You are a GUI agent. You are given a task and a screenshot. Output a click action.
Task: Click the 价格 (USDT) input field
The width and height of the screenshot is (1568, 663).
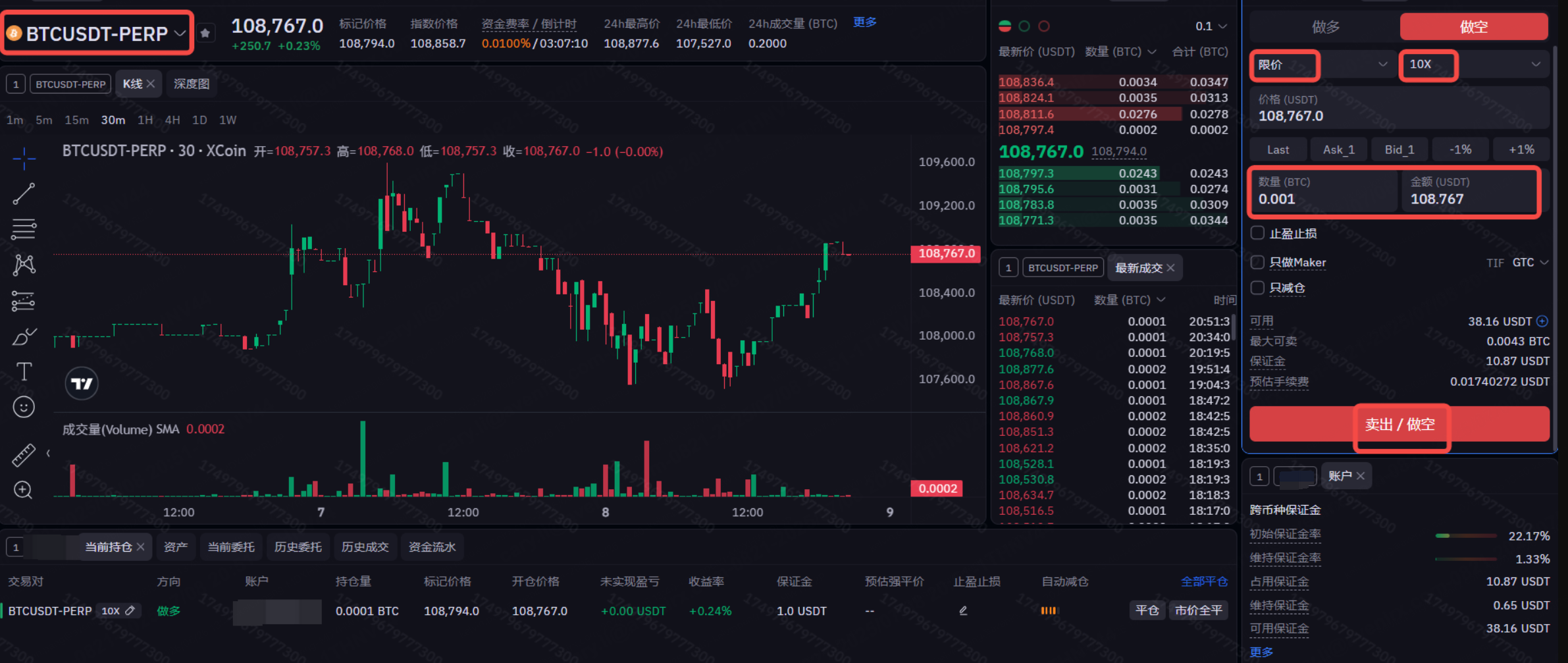[x=1399, y=109]
